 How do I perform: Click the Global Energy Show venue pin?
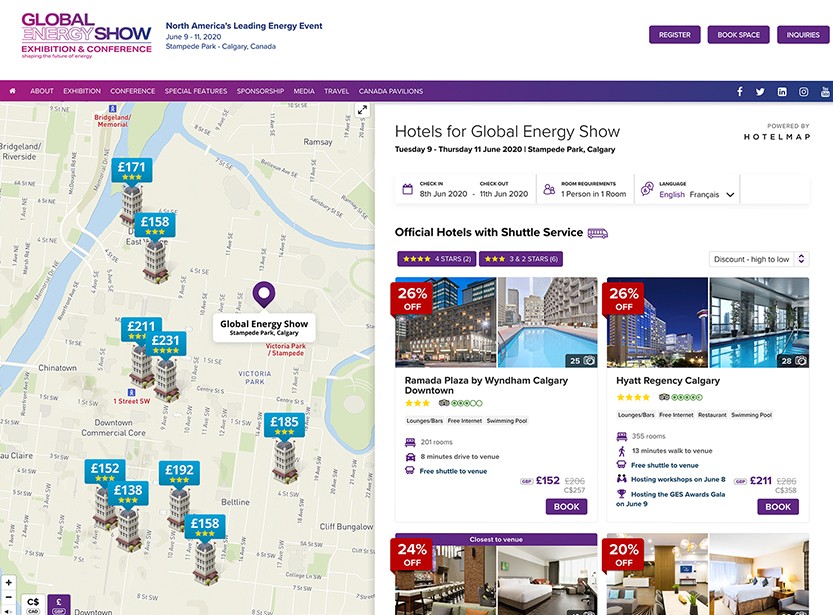264,295
